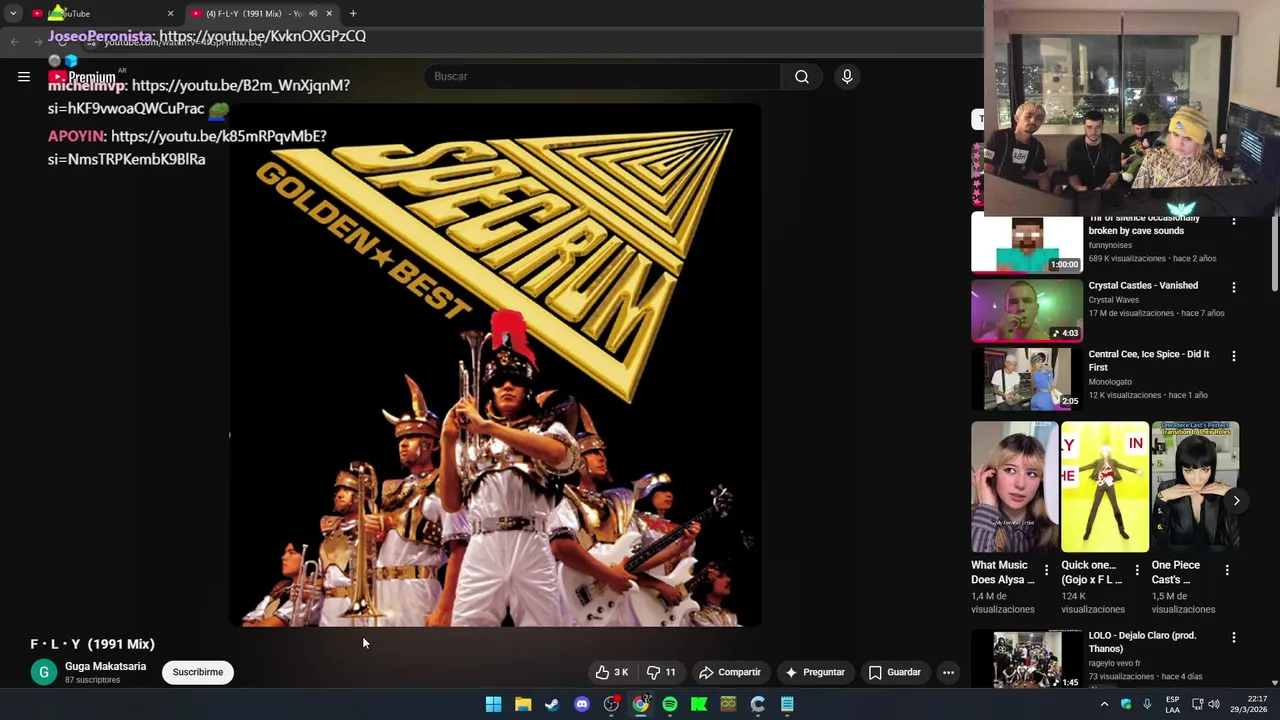Subscribe with the Suscribirme button
The image size is (1280, 720).
click(x=198, y=672)
